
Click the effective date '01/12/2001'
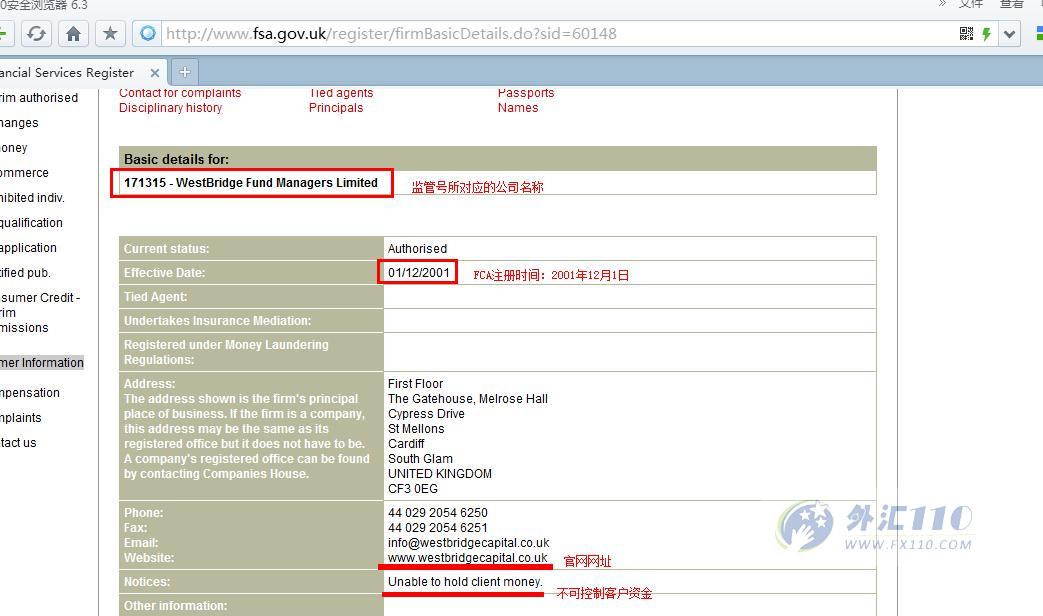tap(418, 272)
